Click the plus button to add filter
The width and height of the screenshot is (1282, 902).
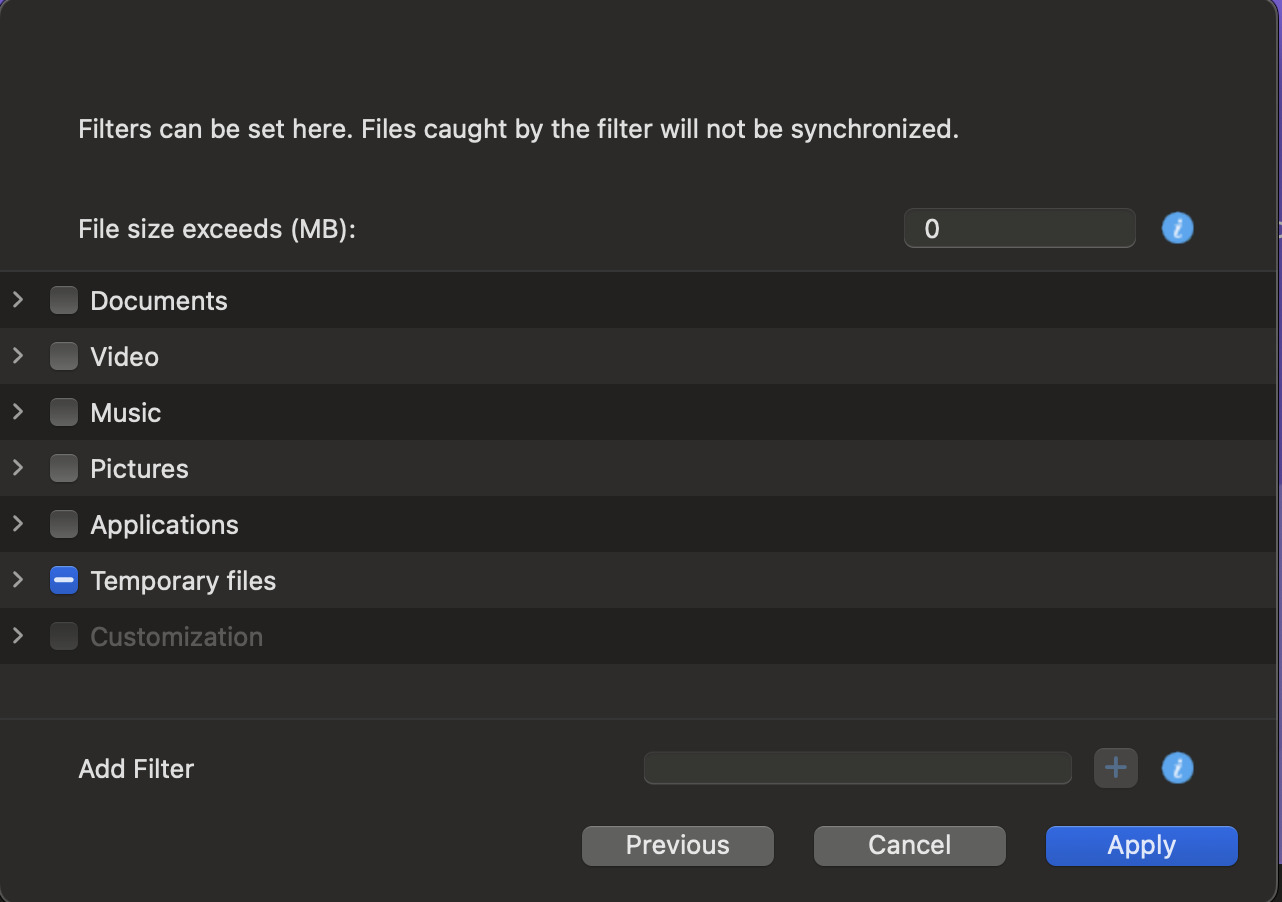(1116, 768)
